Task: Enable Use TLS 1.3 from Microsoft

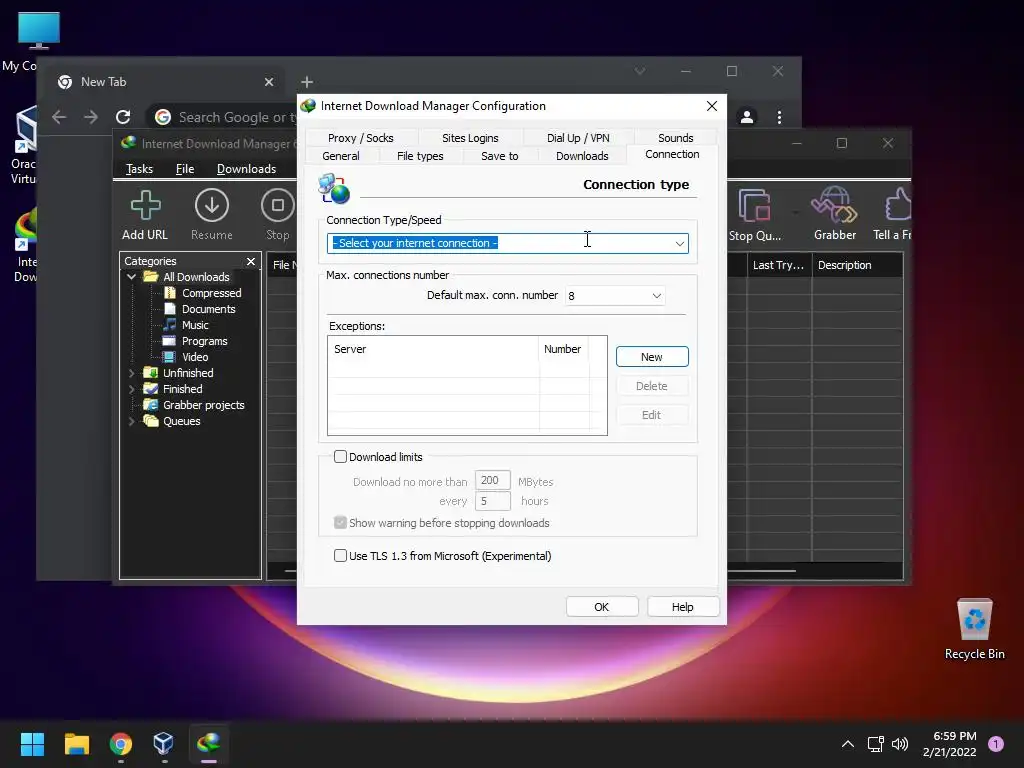Action: [340, 556]
